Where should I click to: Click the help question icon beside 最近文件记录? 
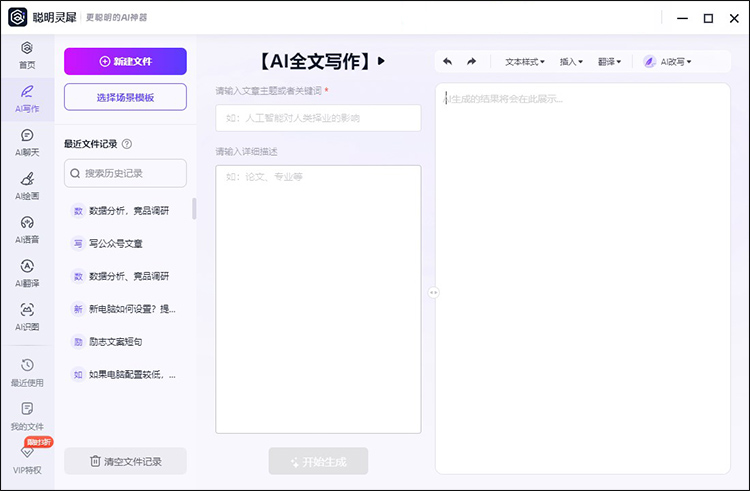(127, 144)
